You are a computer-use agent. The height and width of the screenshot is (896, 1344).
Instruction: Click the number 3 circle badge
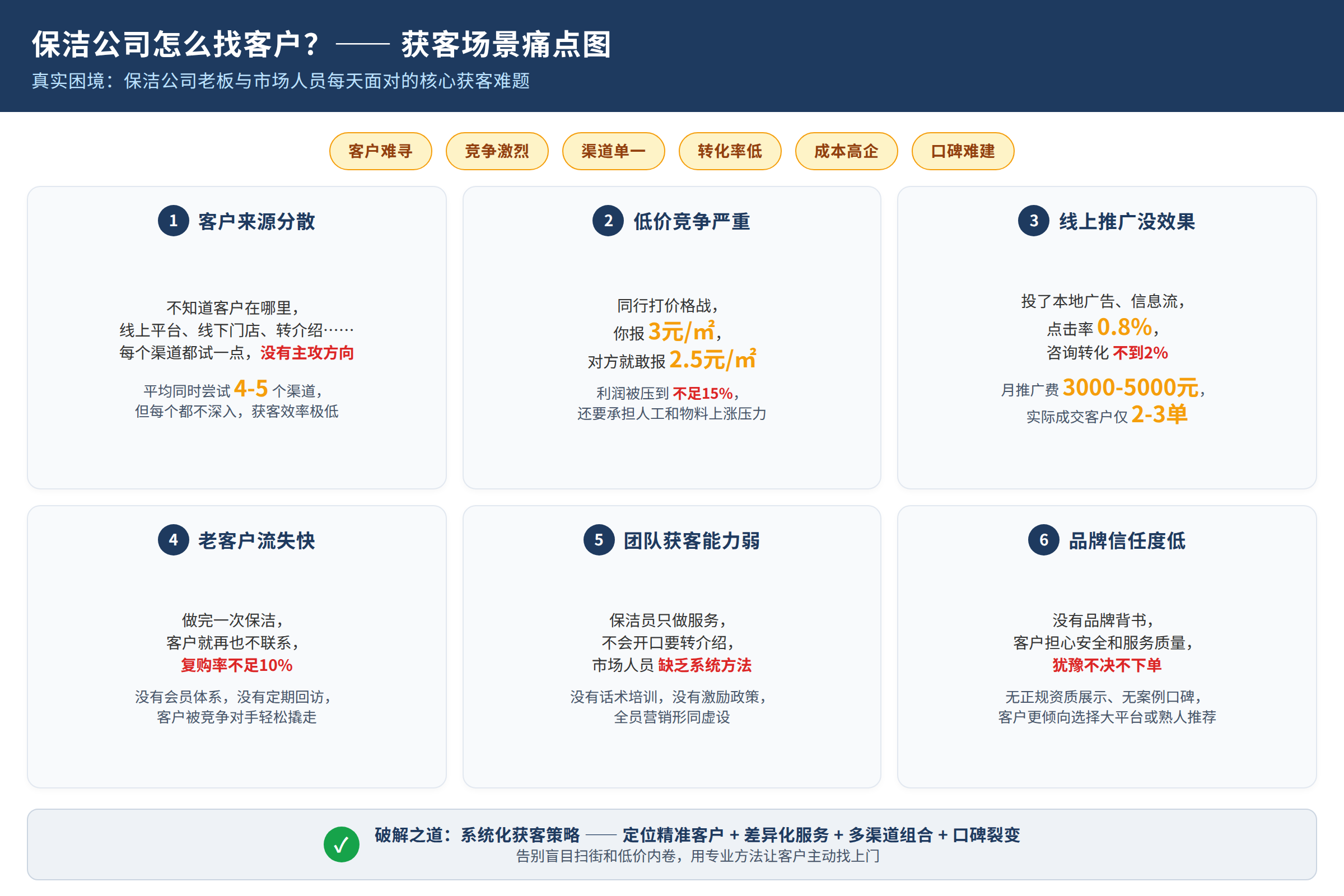point(1034,221)
